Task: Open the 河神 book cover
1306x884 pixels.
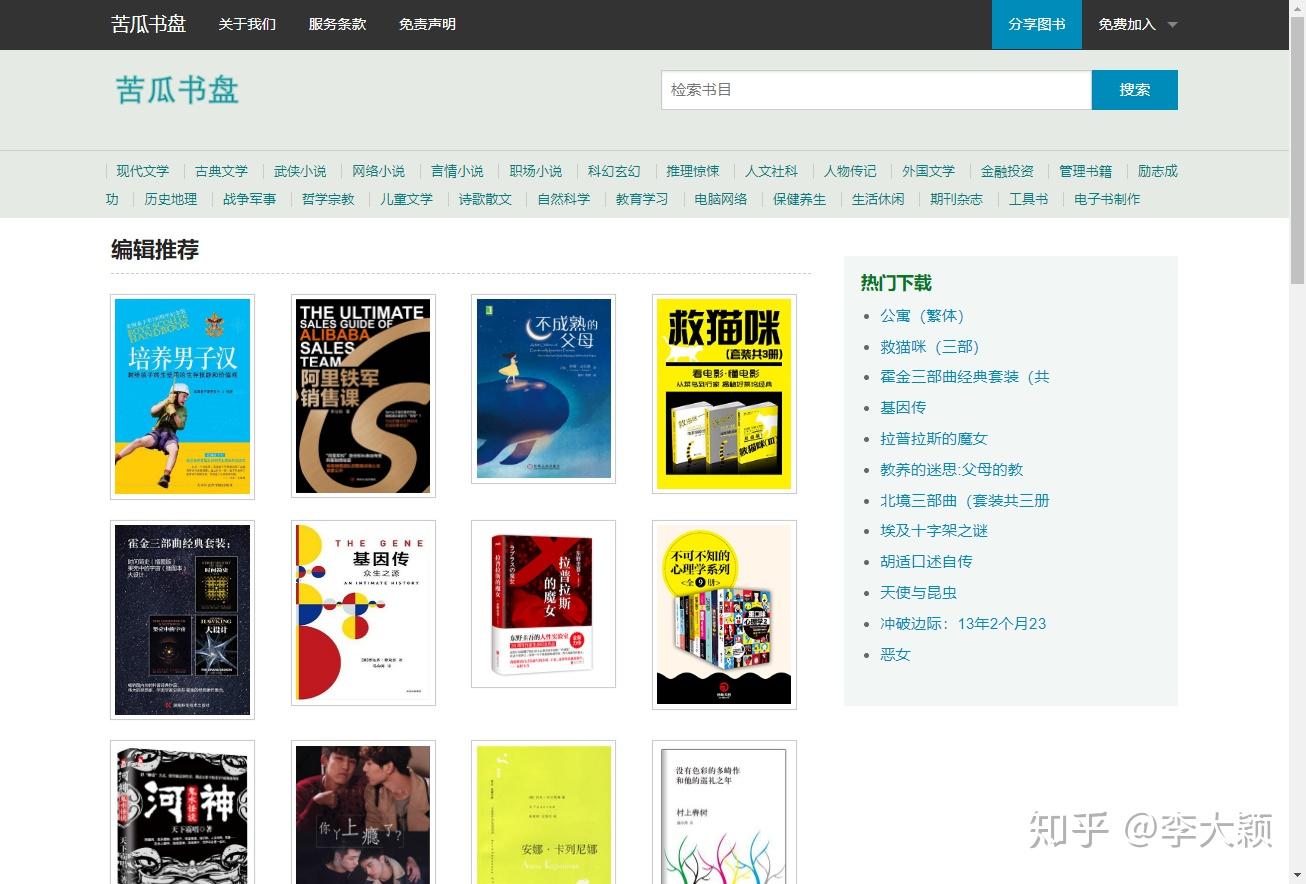Action: point(182,812)
